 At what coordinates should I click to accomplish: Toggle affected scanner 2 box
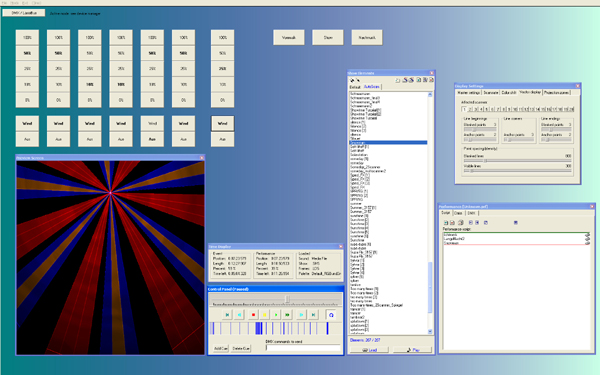470,109
